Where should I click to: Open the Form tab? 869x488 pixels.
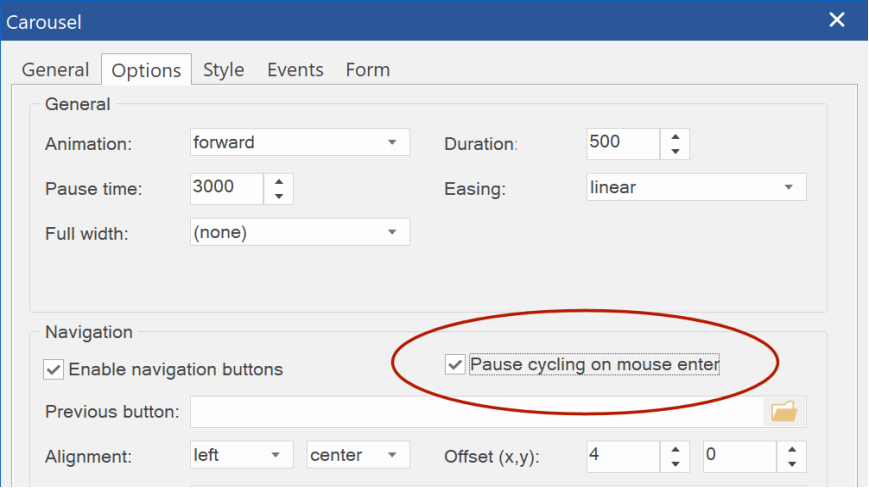368,70
